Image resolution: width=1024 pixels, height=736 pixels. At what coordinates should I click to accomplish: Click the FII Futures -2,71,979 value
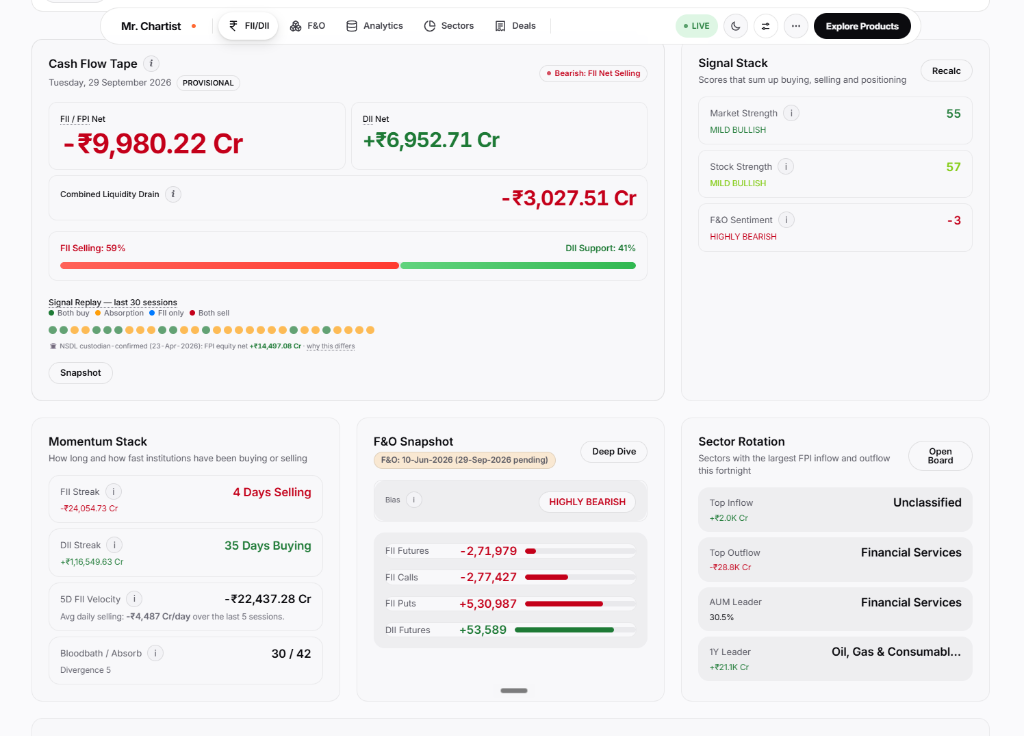click(488, 551)
